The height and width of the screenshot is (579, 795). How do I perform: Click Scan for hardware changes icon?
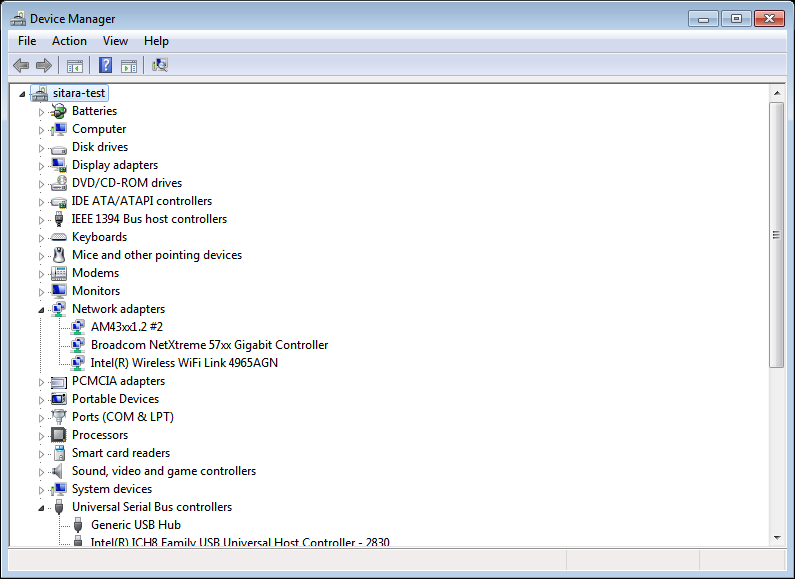click(160, 65)
